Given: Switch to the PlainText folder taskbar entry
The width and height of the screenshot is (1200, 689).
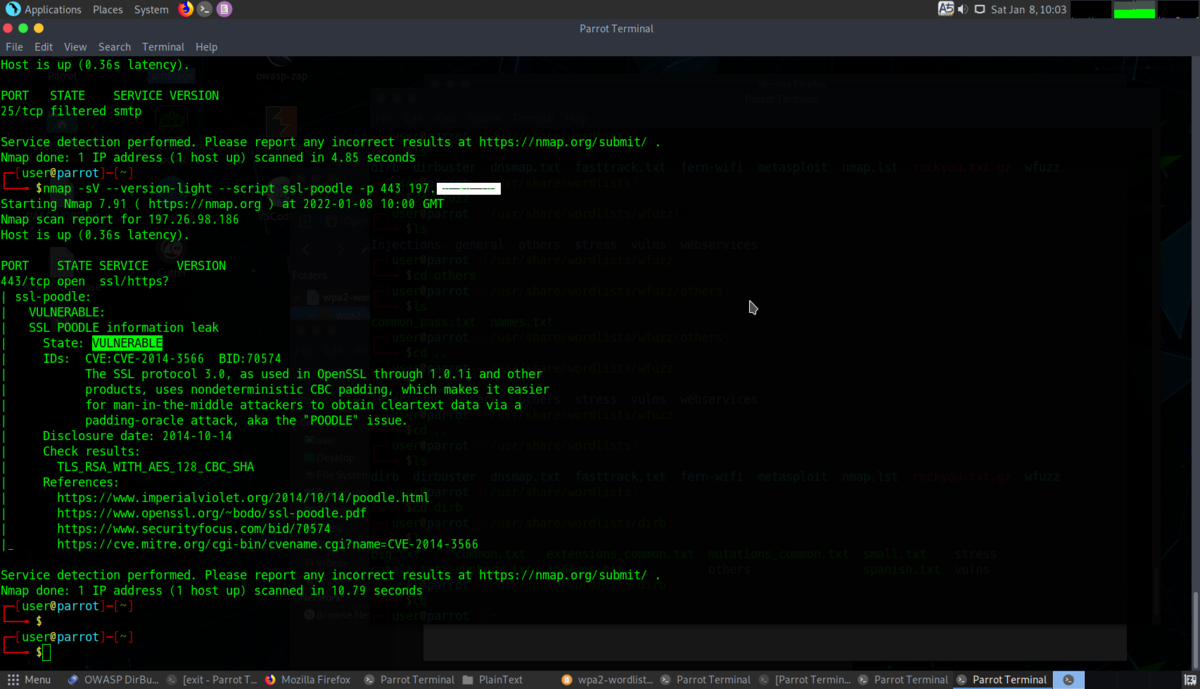Looking at the screenshot, I should pos(493,680).
